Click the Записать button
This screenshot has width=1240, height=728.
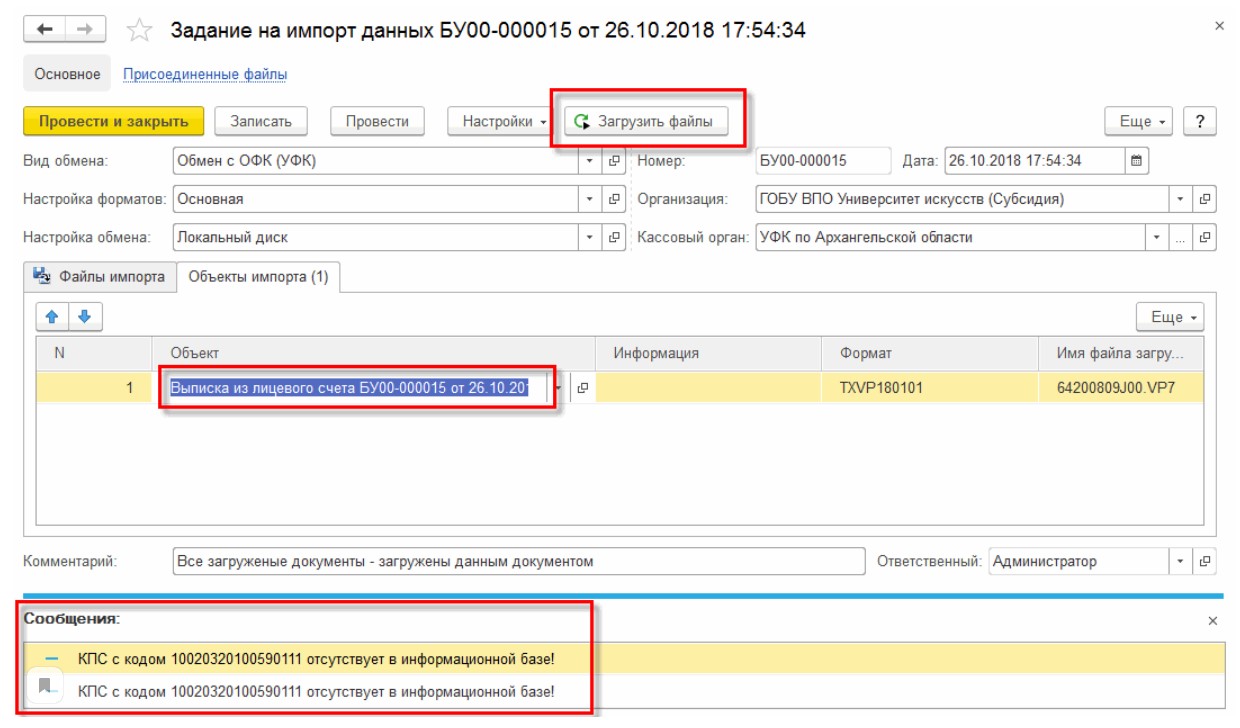coord(261,121)
